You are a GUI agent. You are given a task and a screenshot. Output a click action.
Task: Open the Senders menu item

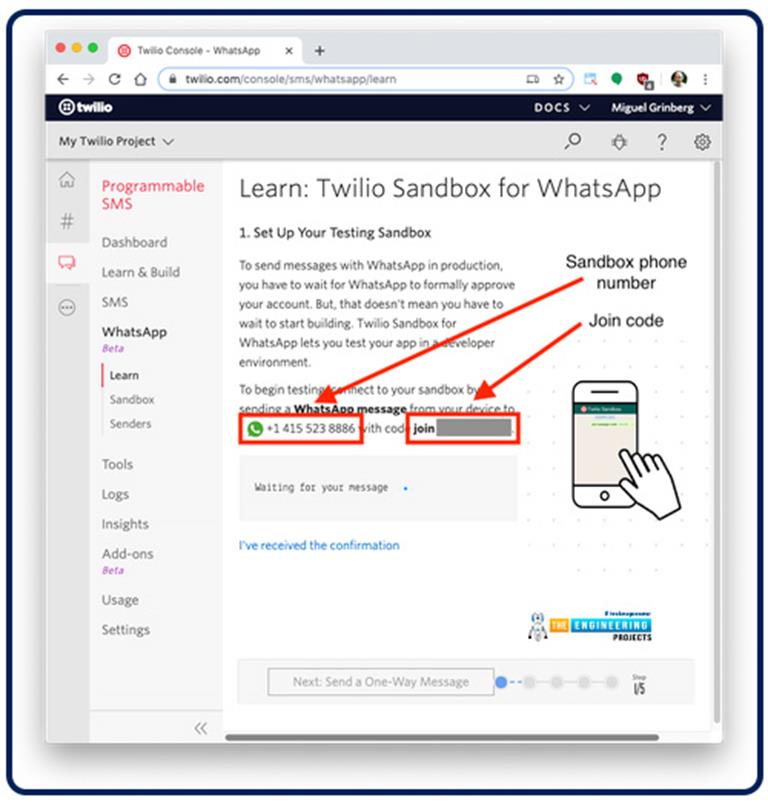(x=130, y=424)
